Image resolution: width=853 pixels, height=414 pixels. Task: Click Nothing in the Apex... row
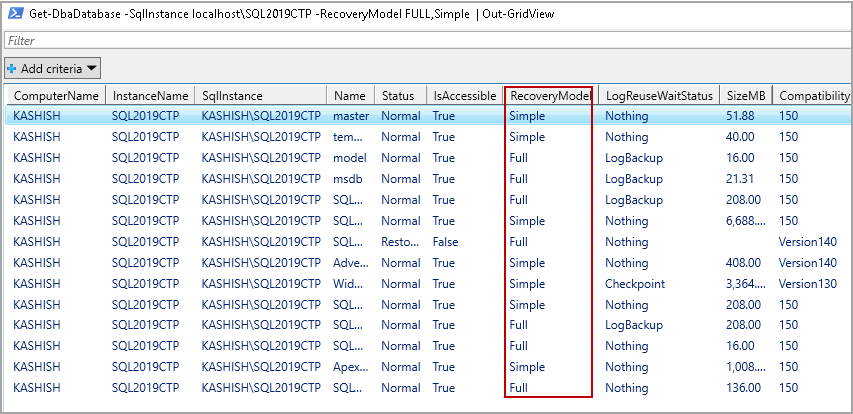point(627,367)
